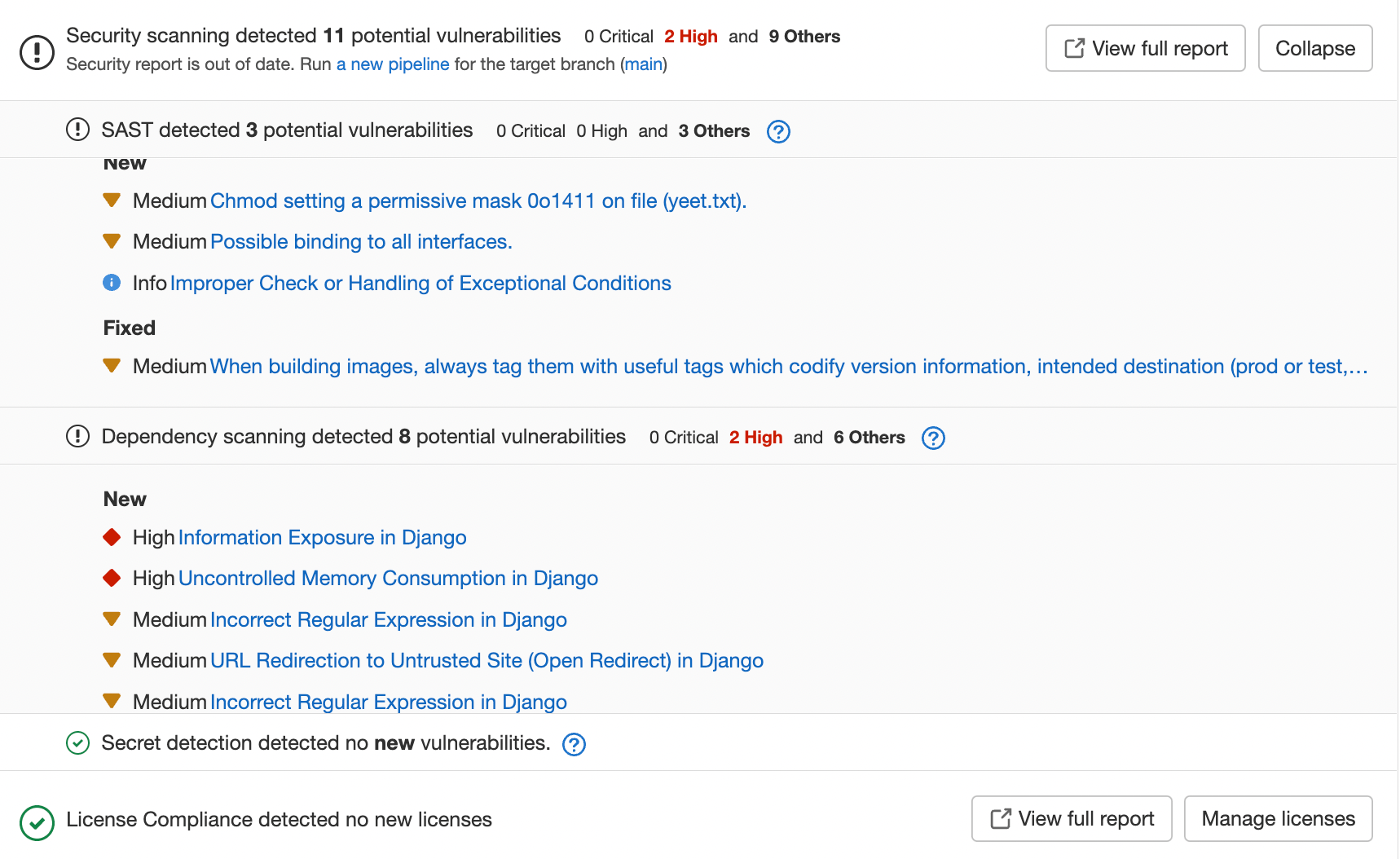The height and width of the screenshot is (859, 1400).
Task: Collapse the security report widget
Action: [1314, 48]
